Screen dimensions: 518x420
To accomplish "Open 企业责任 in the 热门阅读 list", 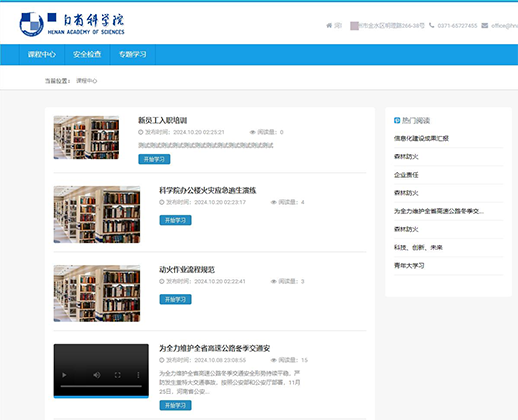I will coord(406,175).
